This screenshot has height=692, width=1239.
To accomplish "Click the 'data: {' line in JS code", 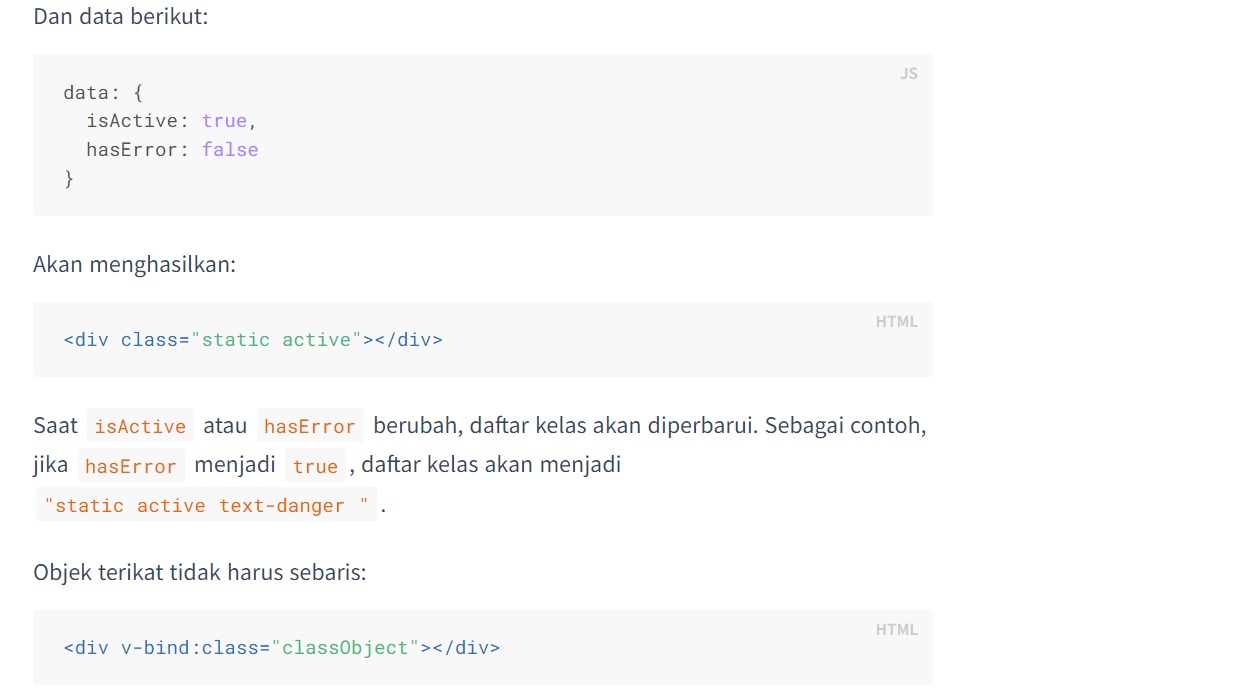I will point(103,92).
